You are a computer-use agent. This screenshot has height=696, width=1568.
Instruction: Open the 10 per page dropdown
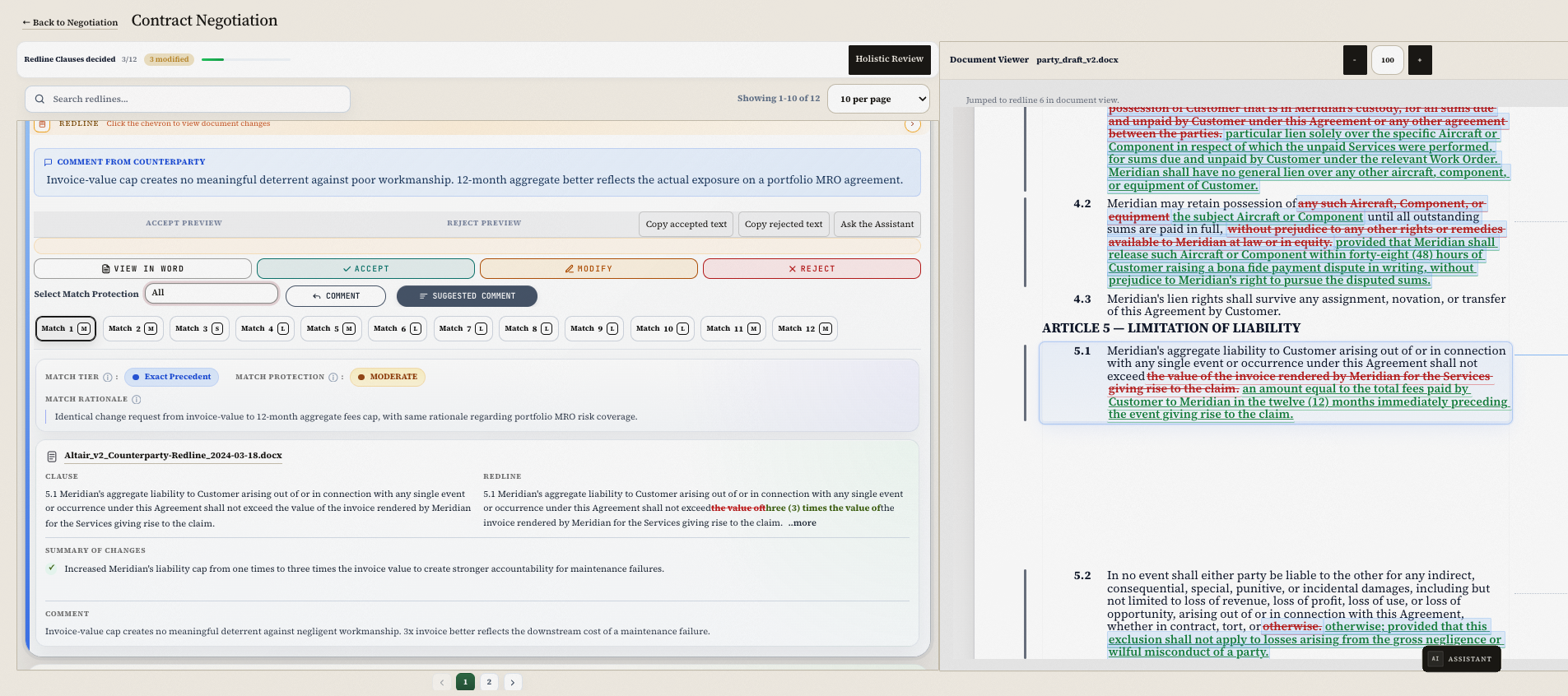coord(878,100)
